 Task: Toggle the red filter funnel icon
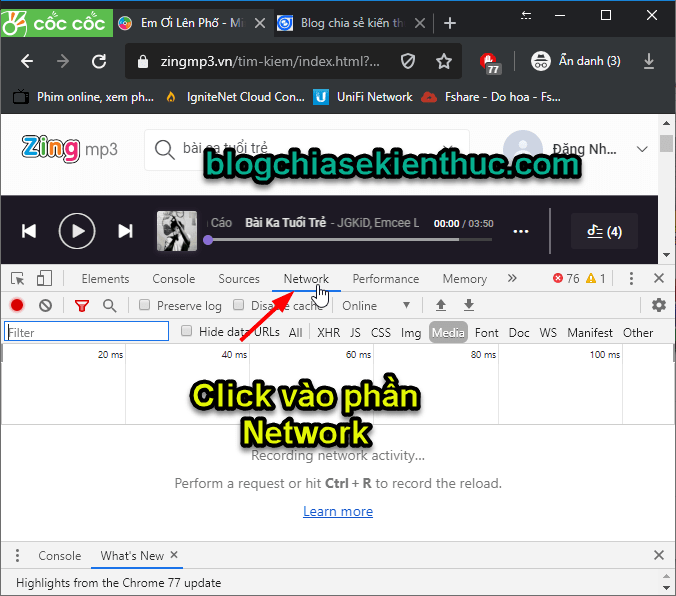pos(82,306)
